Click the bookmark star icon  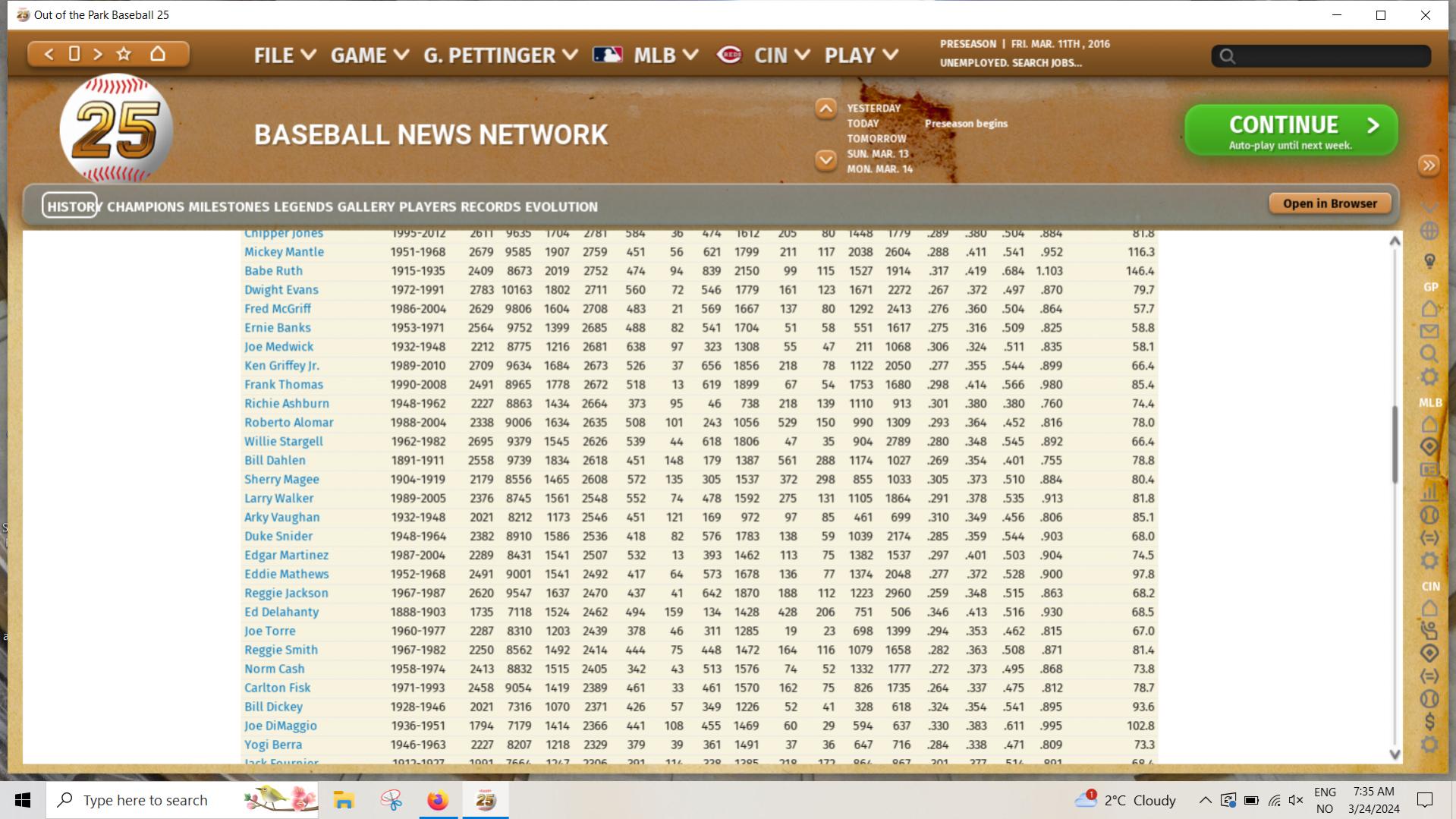pos(124,54)
